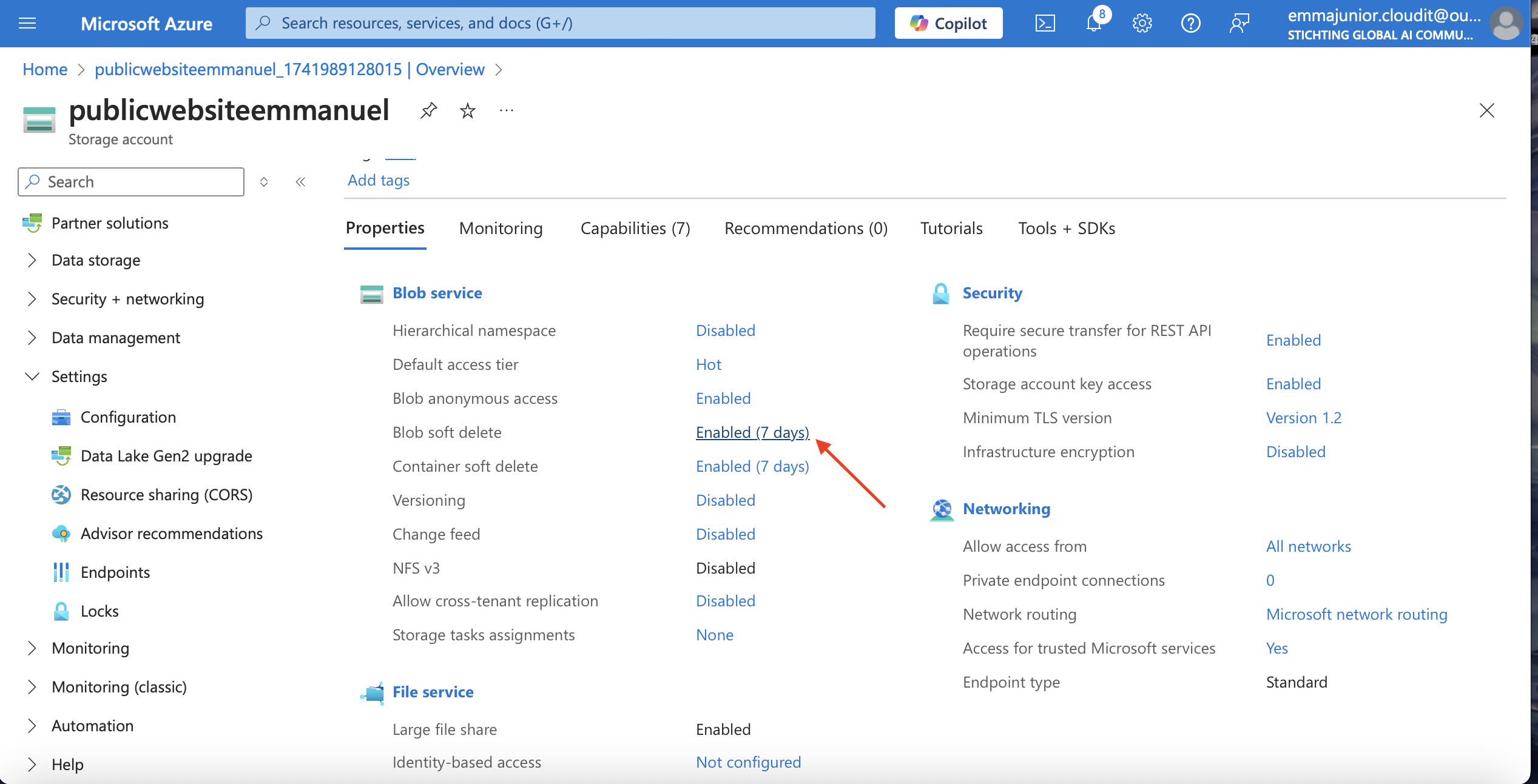Click the Hot default access tier link

pos(709,364)
